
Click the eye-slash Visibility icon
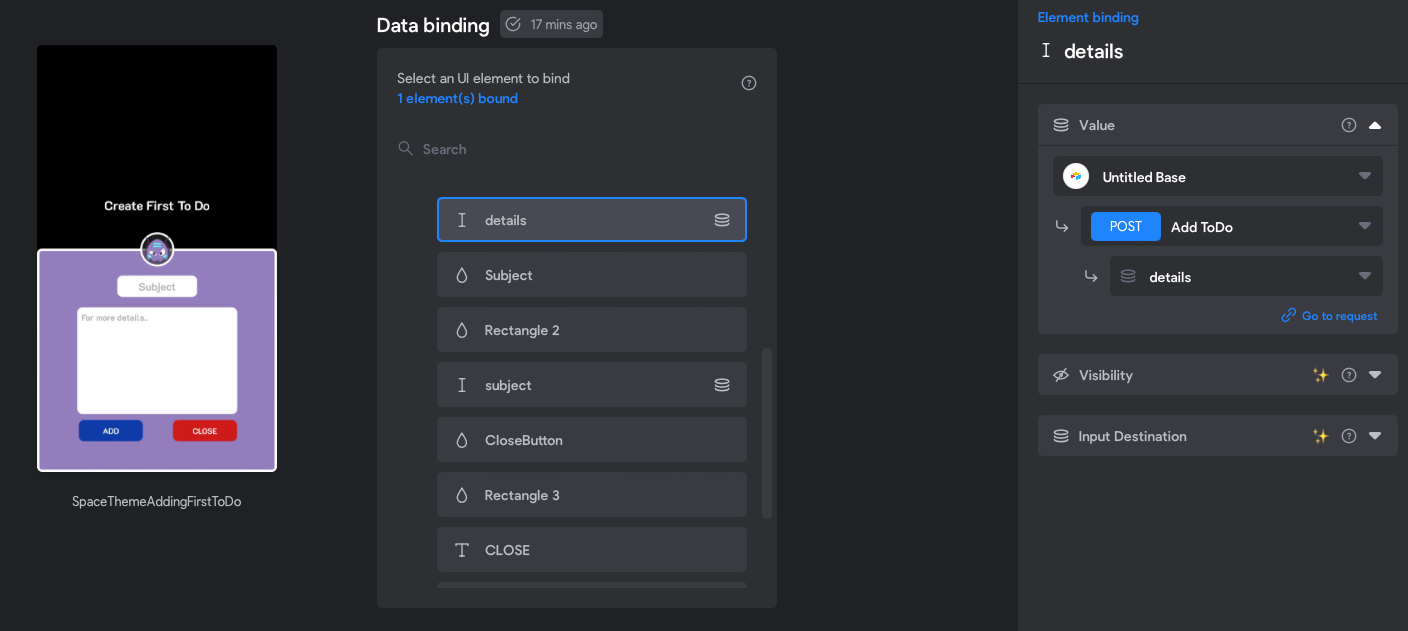click(1061, 375)
